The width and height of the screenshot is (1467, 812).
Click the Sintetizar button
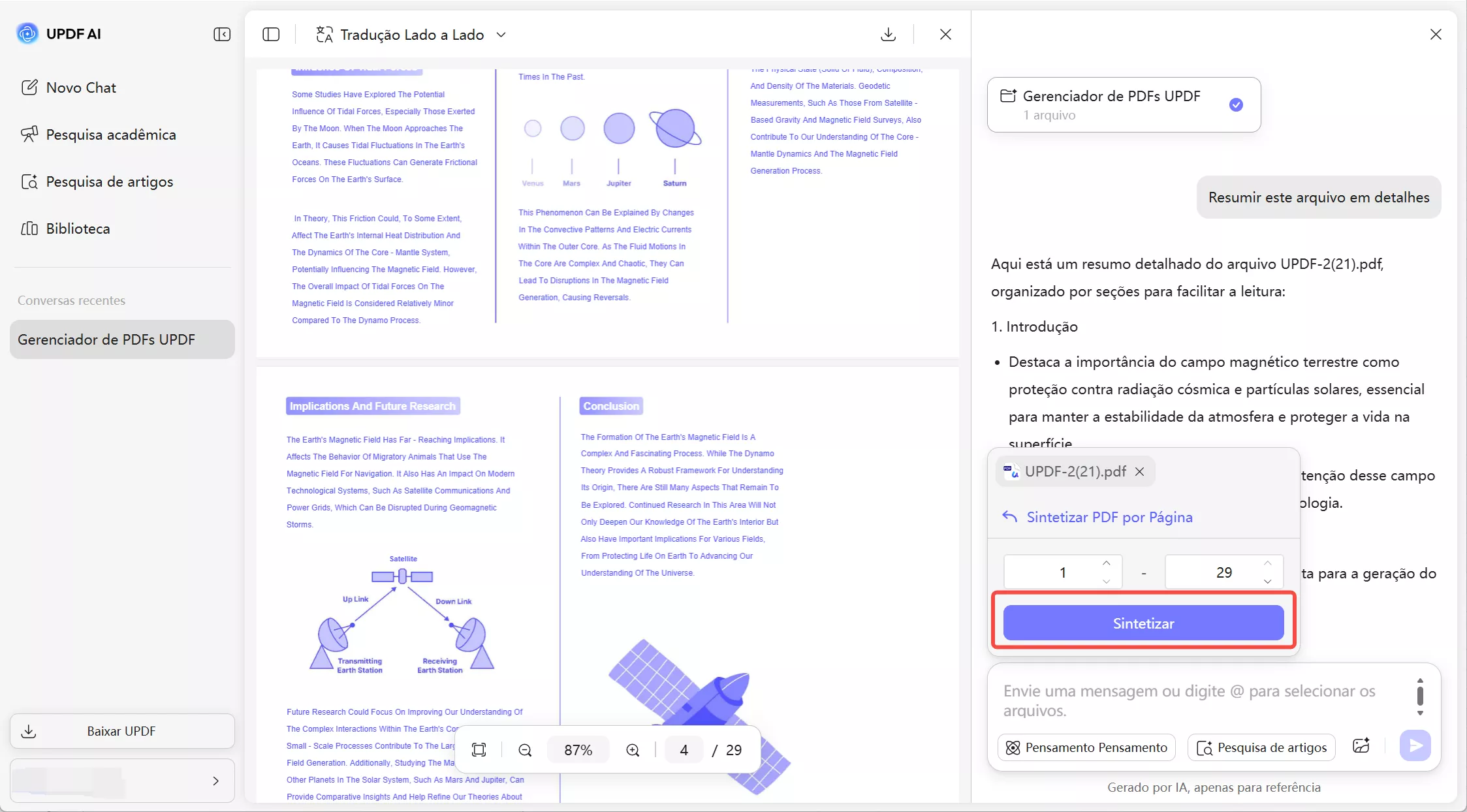click(1143, 623)
